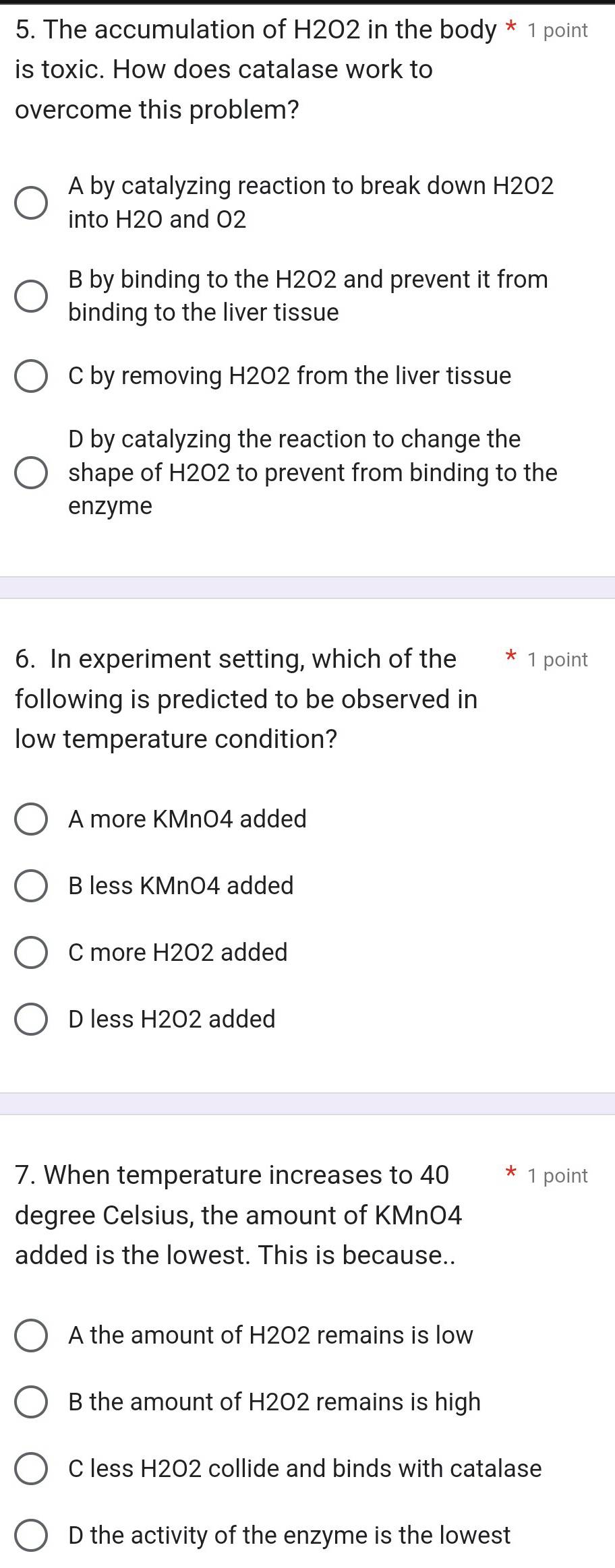Choose option C removing H2O2 from liver tissue
The height and width of the screenshot is (1568, 615).
(x=30, y=376)
